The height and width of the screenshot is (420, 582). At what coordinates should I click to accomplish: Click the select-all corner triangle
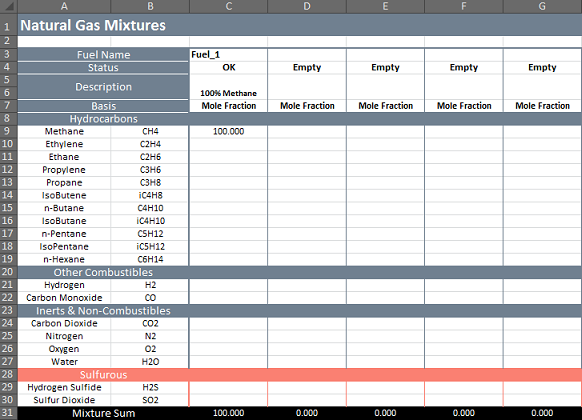point(9,6)
